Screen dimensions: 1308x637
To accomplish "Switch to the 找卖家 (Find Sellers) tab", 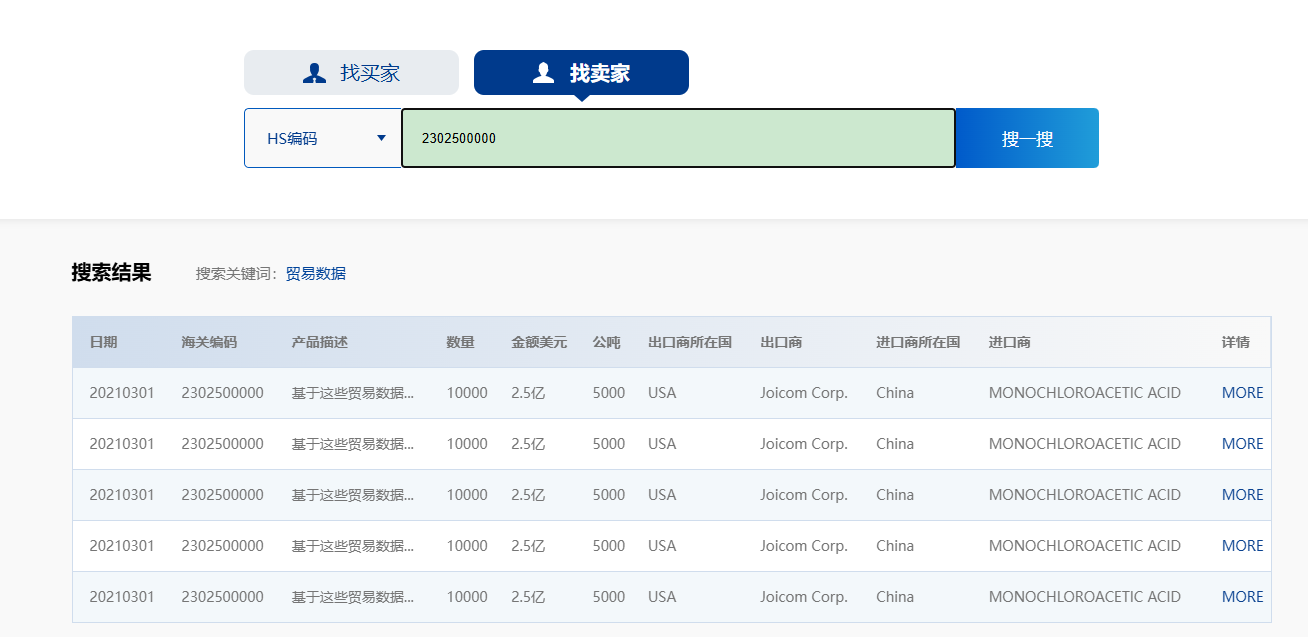I will [x=581, y=72].
